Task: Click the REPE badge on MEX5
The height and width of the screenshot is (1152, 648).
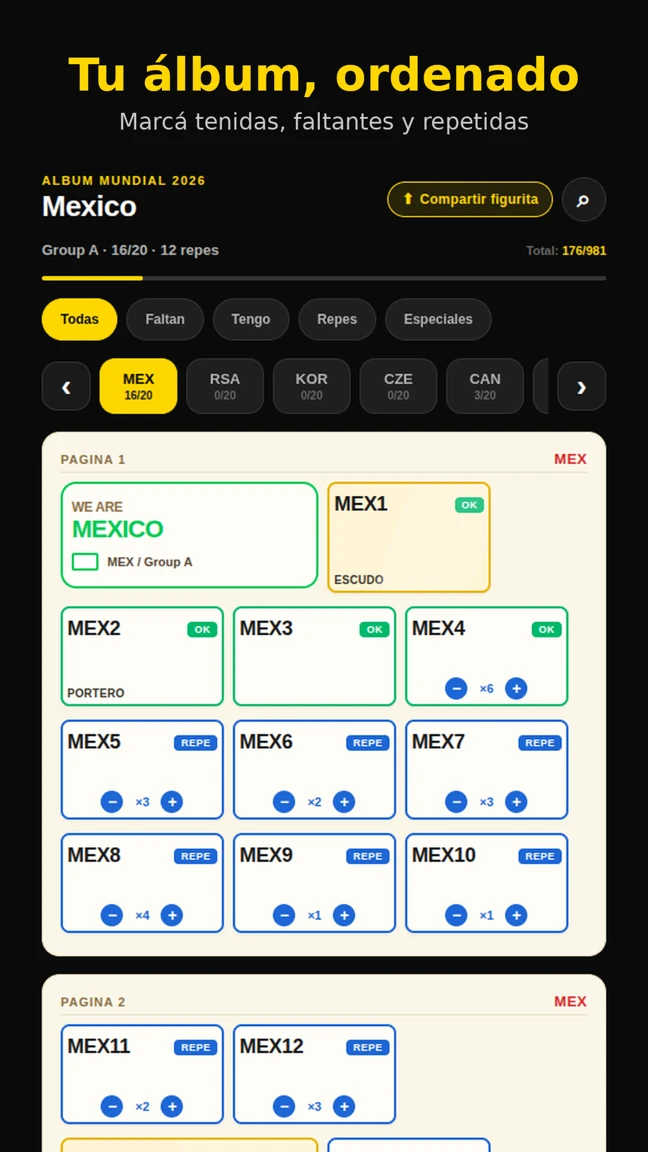Action: pos(195,743)
